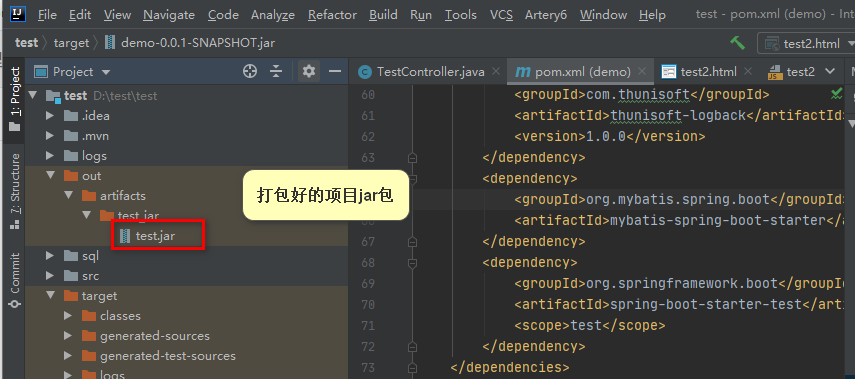Open Project panel settings gear
Image resolution: width=855 pixels, height=379 pixels.
click(x=309, y=71)
